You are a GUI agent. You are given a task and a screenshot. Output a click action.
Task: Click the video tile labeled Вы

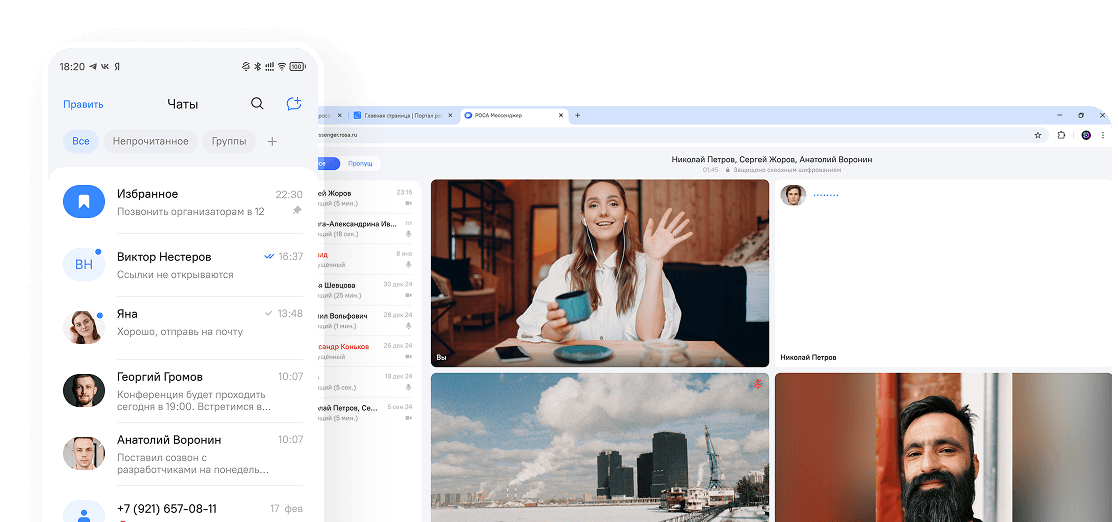point(599,273)
